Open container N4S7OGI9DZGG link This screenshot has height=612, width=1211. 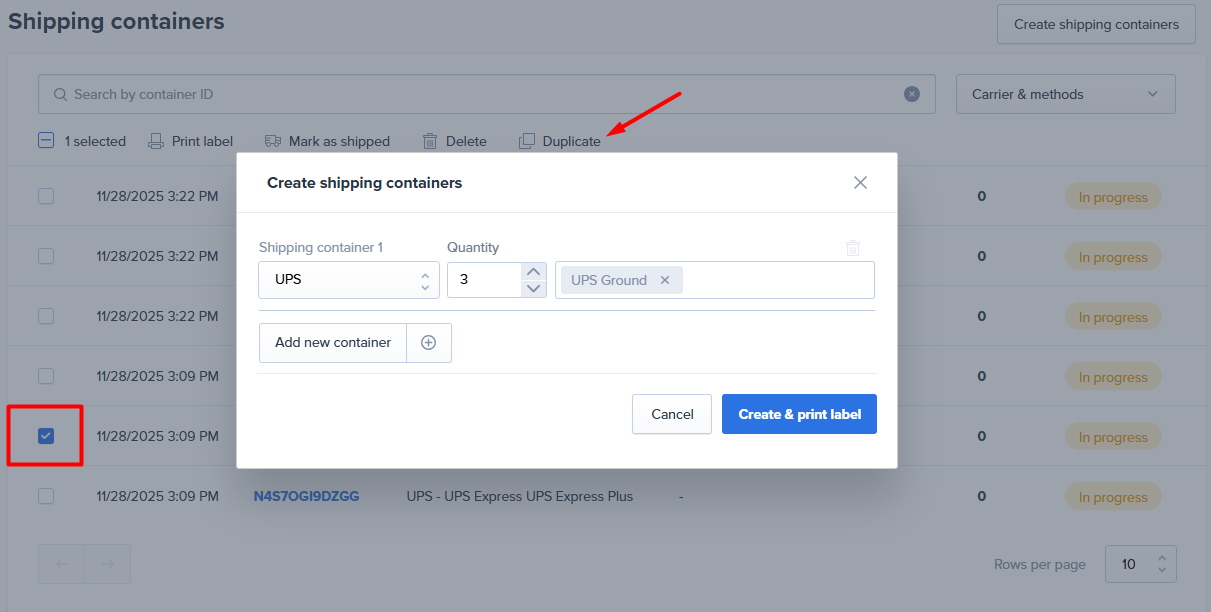coord(306,496)
